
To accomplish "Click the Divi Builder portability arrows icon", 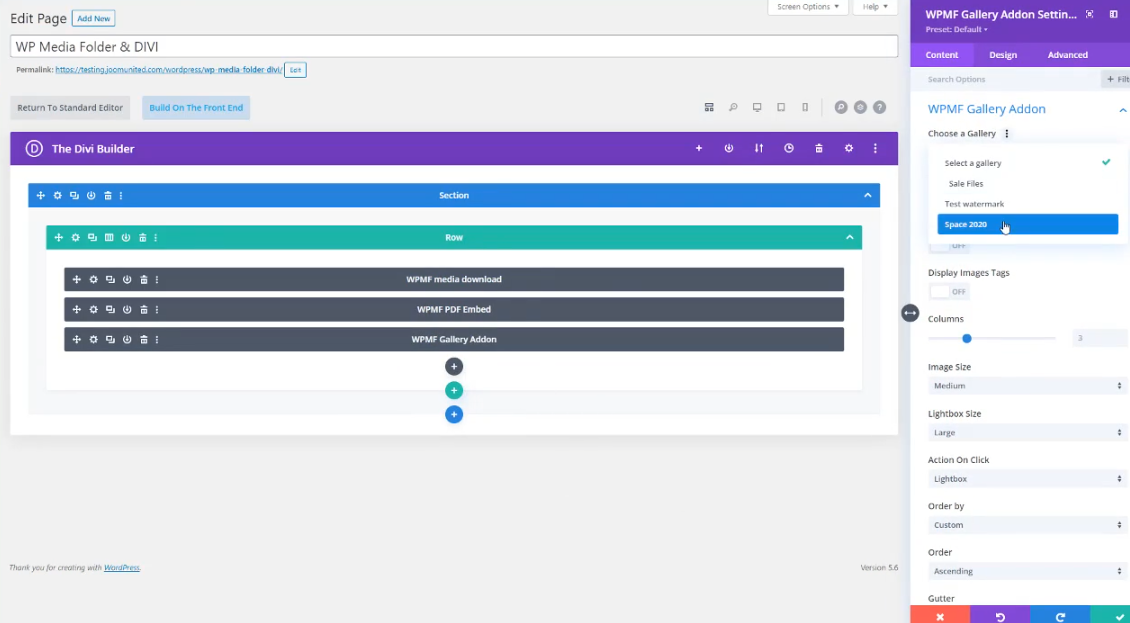I will point(759,148).
